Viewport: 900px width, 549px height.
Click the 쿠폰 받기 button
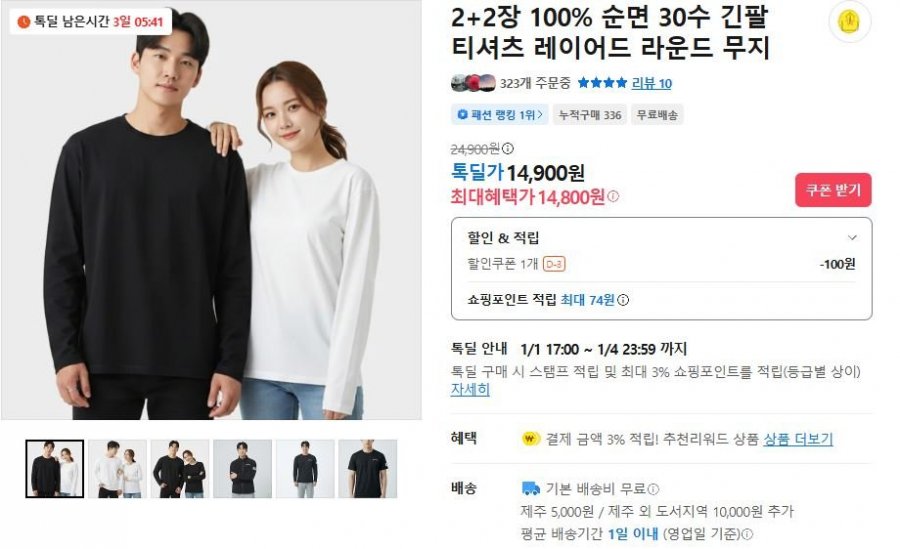833,190
